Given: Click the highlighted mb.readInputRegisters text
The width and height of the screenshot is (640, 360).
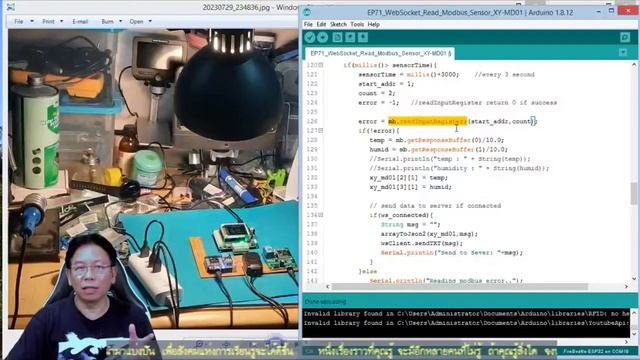Looking at the screenshot, I should [x=427, y=121].
